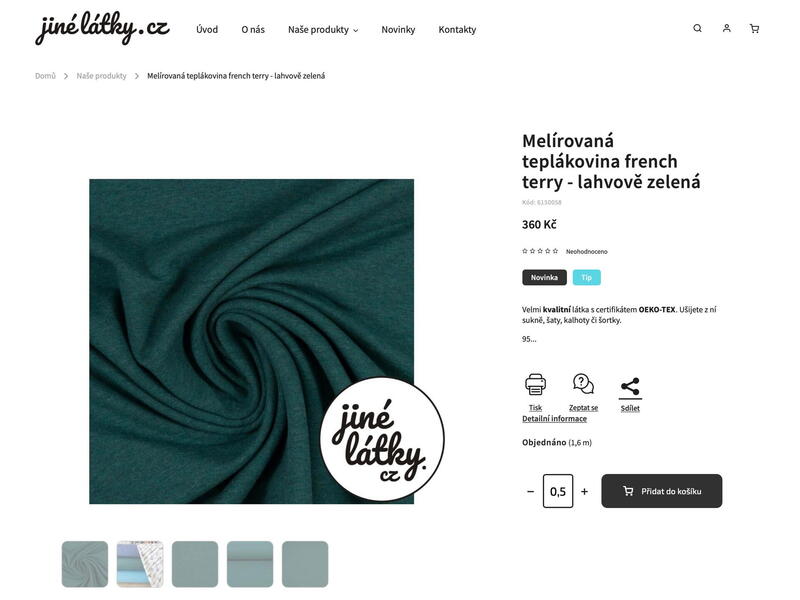800x600 pixels.
Task: Open the Úvod menu item
Action: (x=207, y=30)
